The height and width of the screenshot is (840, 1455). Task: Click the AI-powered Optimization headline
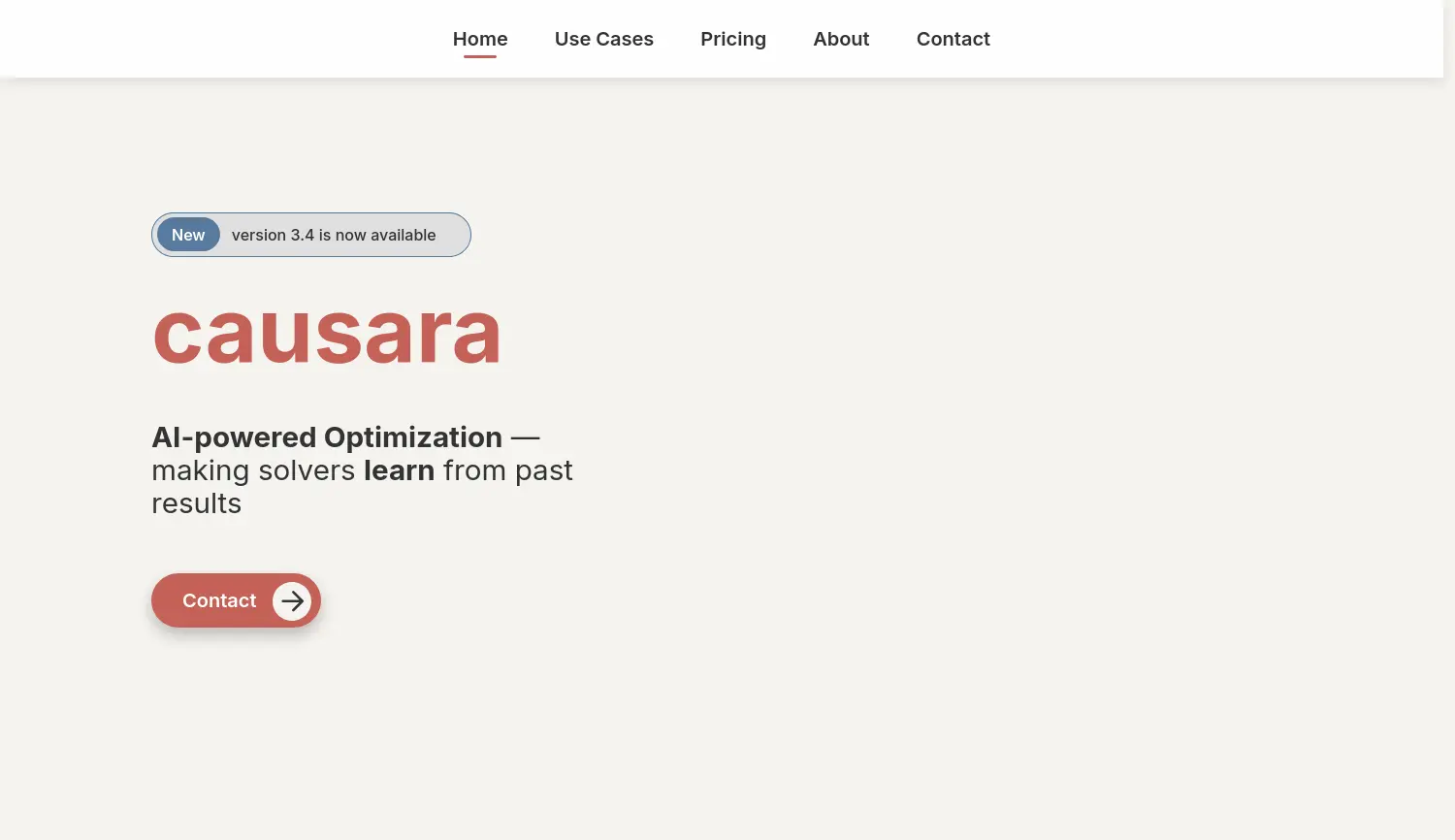coord(327,437)
